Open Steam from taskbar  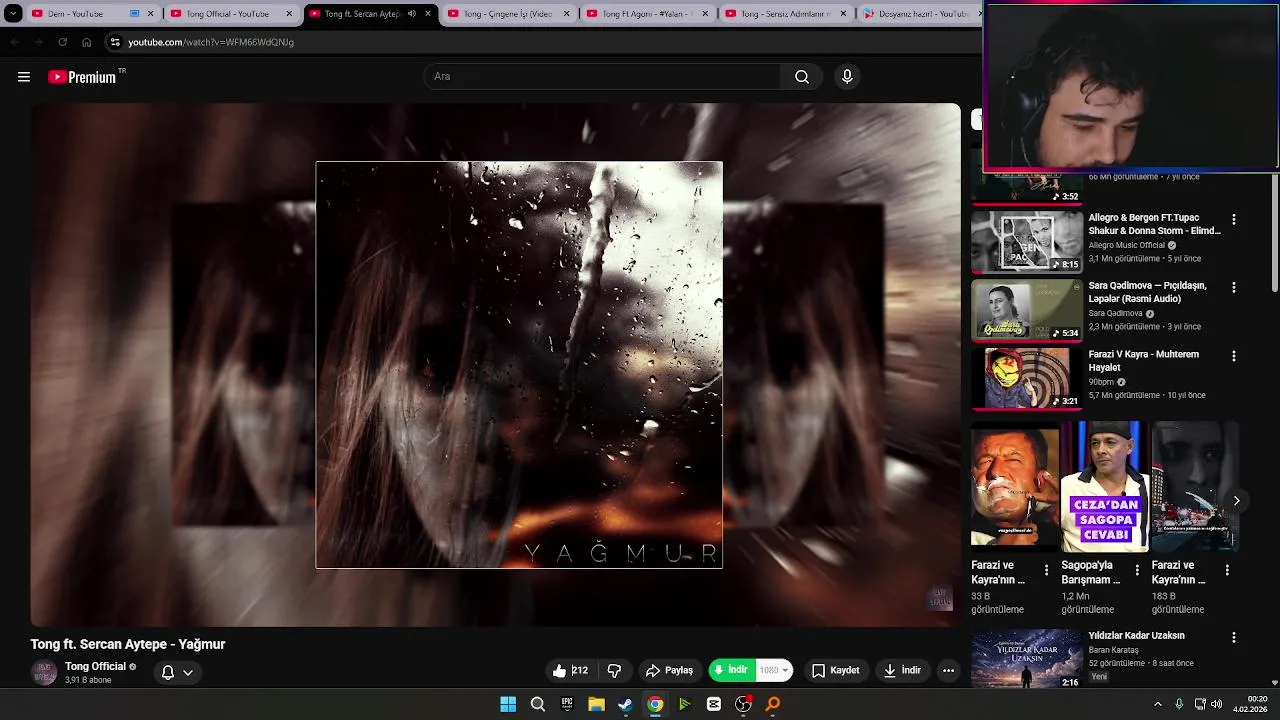tap(625, 704)
